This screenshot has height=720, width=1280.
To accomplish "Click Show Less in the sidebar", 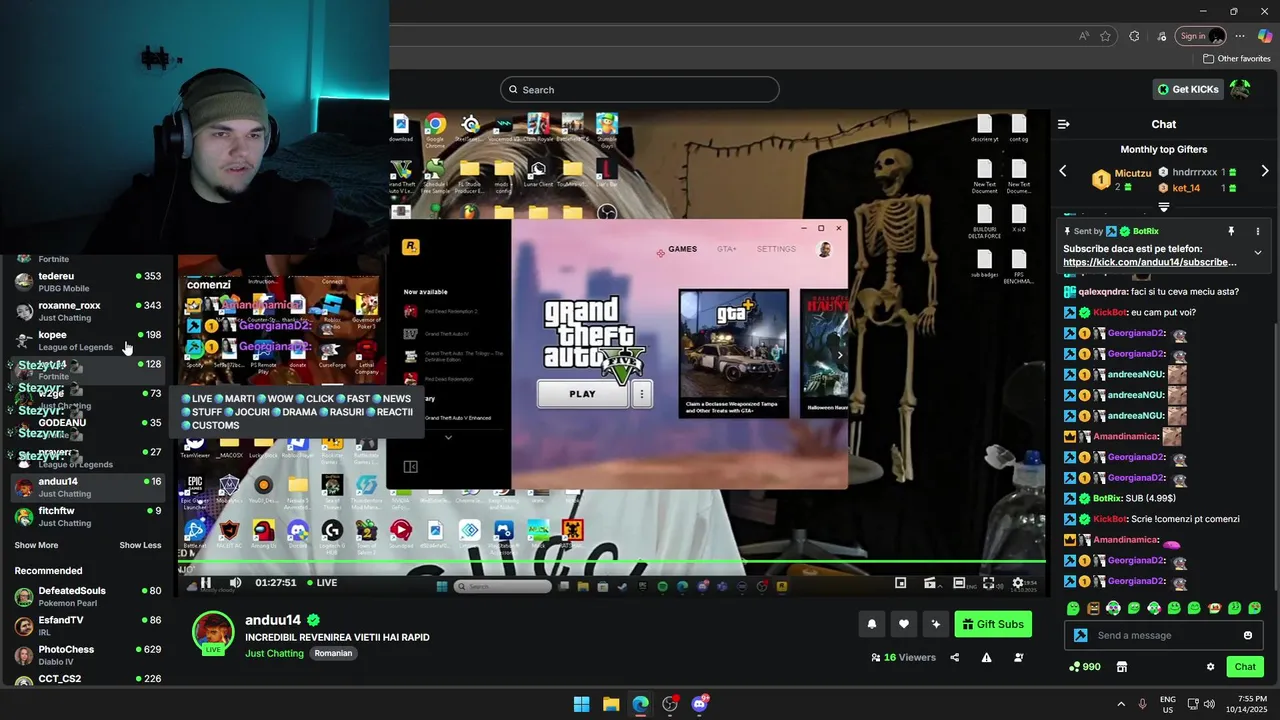I will 140,545.
